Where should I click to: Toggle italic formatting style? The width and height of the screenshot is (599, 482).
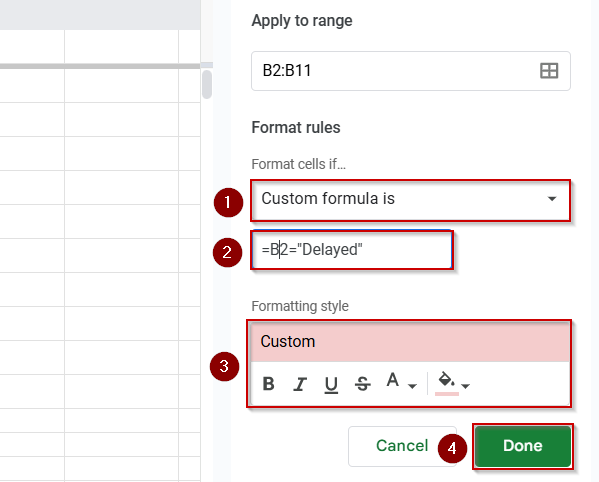pyautogui.click(x=300, y=384)
